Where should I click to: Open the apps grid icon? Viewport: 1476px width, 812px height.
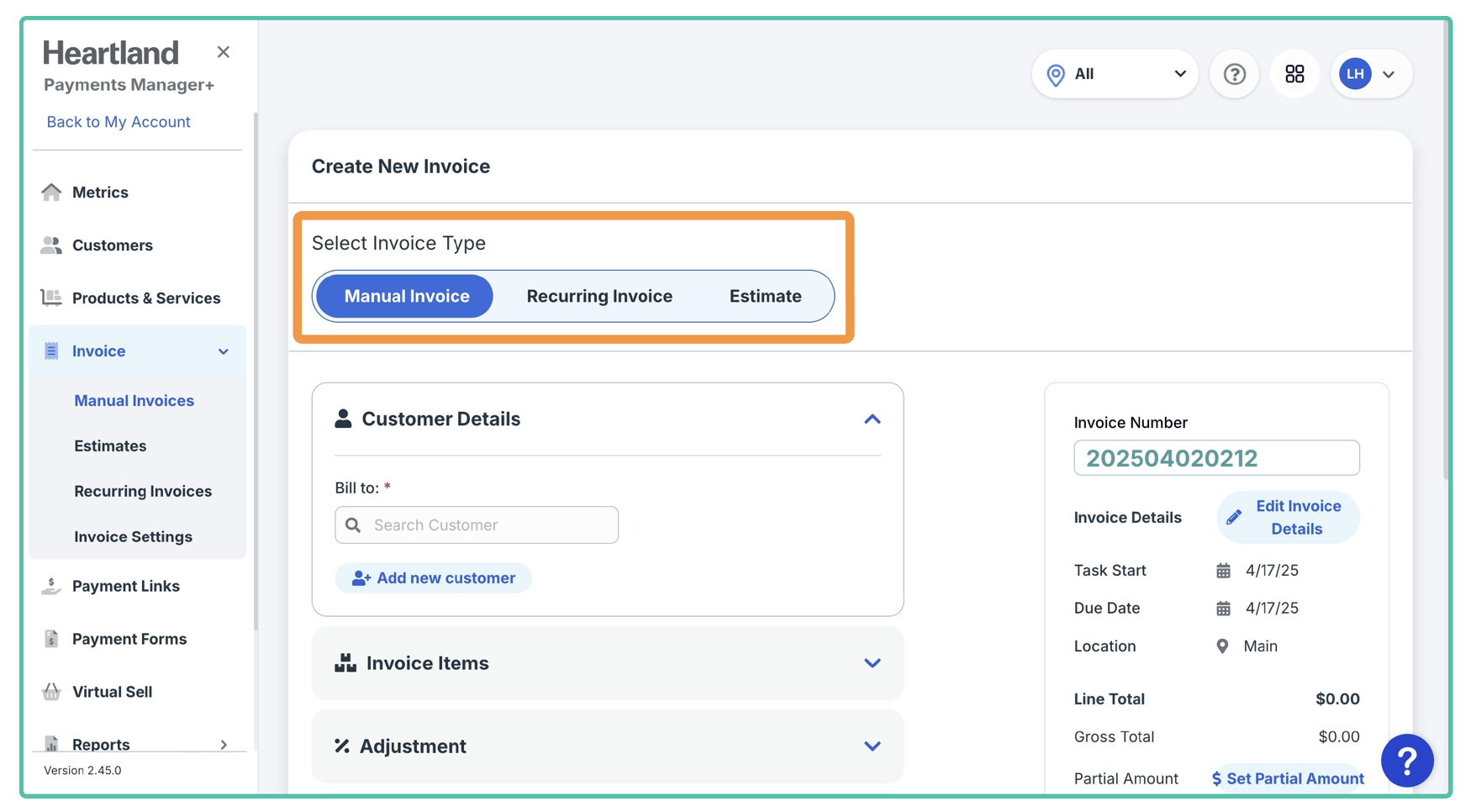click(1294, 74)
